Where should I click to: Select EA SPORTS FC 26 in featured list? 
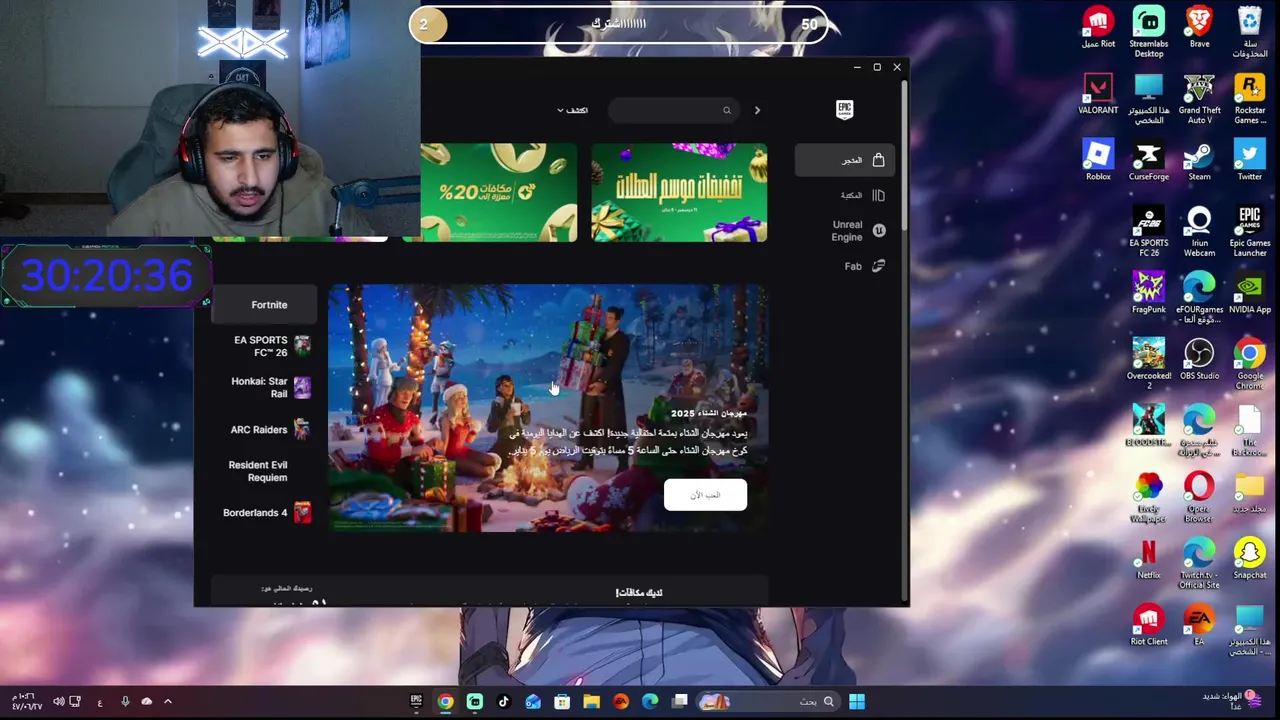click(x=264, y=346)
